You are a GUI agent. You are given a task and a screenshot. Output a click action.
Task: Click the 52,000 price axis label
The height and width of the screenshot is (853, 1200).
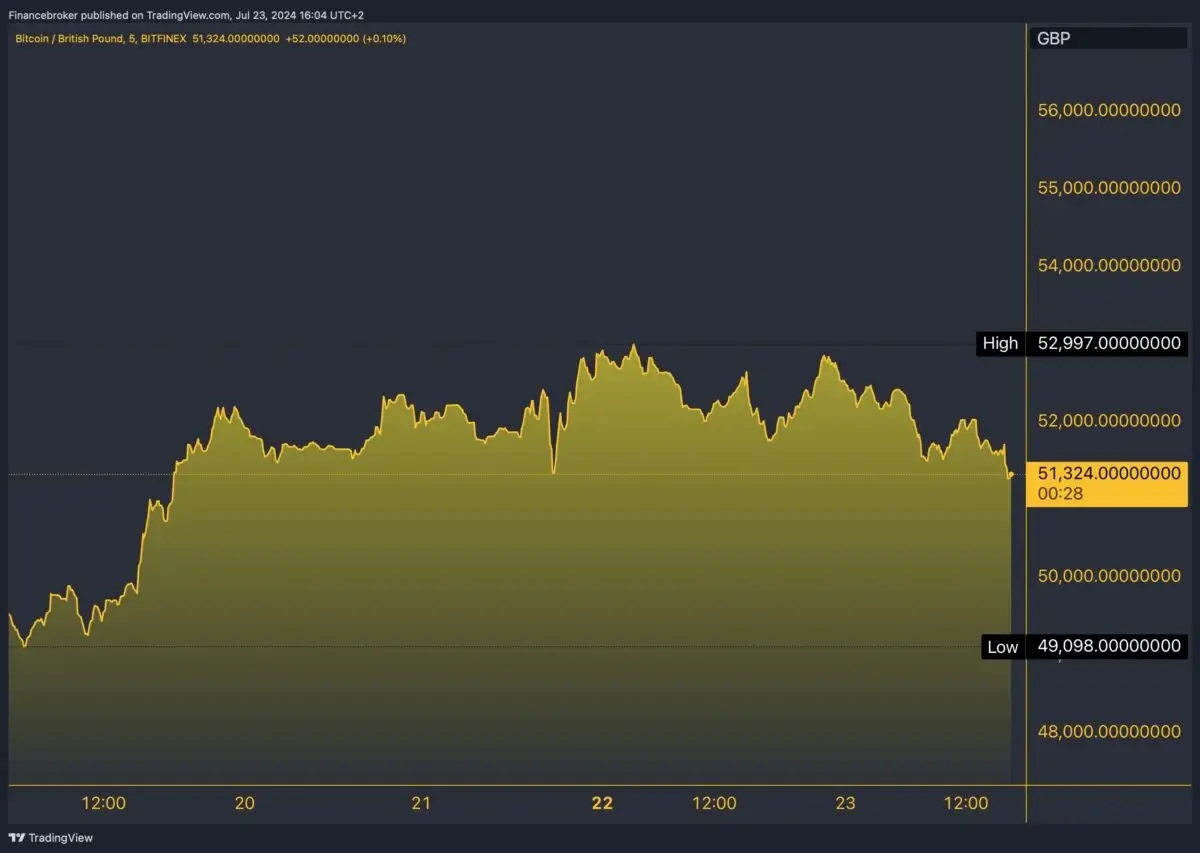1109,421
